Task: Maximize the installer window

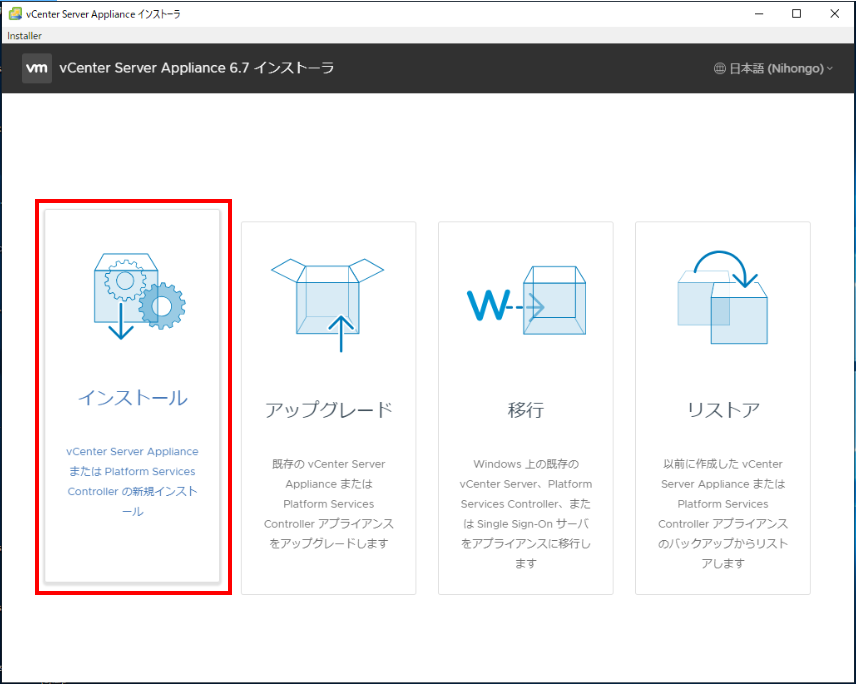Action: (x=796, y=14)
